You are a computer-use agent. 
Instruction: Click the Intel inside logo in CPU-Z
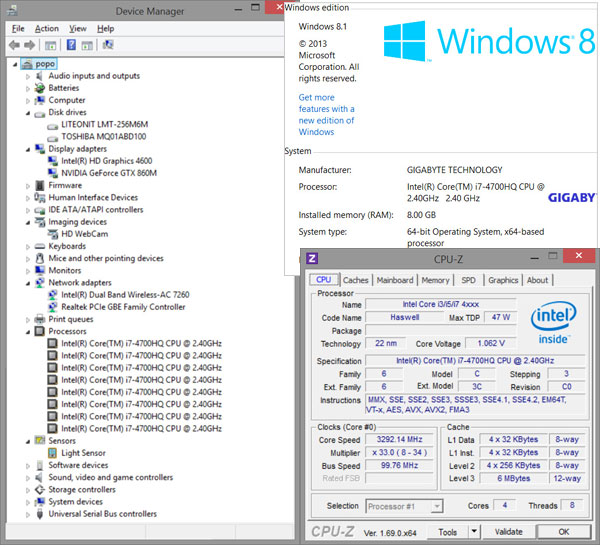point(553,323)
